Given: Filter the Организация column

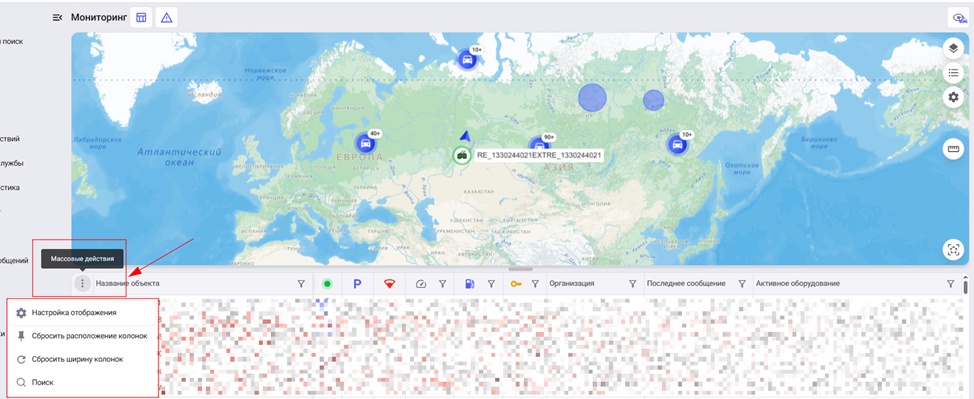Looking at the screenshot, I should tap(632, 284).
